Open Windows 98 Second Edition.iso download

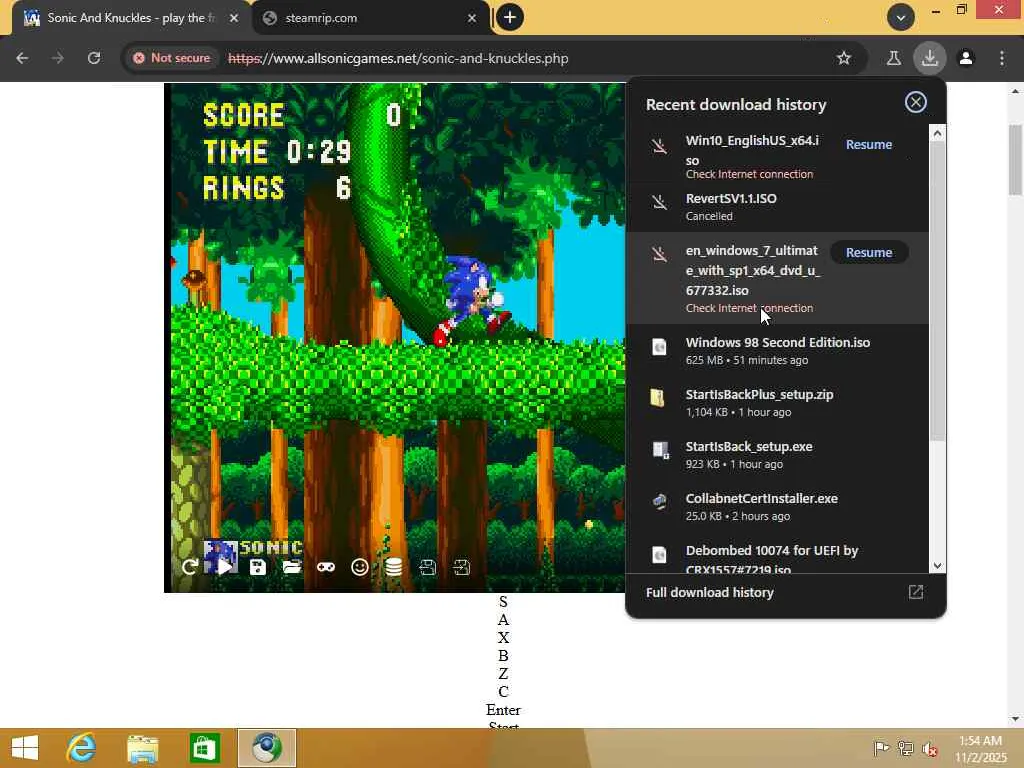[777, 350]
